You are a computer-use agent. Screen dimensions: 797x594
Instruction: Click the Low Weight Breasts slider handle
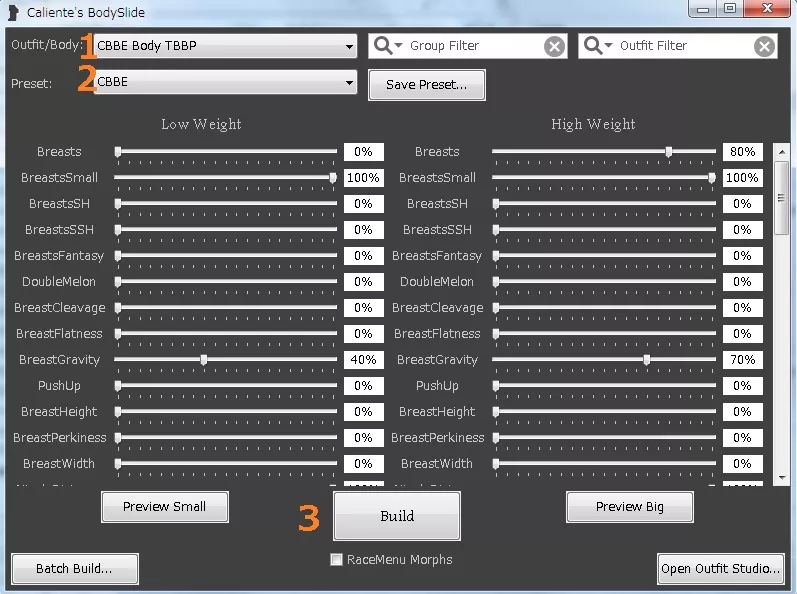pos(118,151)
